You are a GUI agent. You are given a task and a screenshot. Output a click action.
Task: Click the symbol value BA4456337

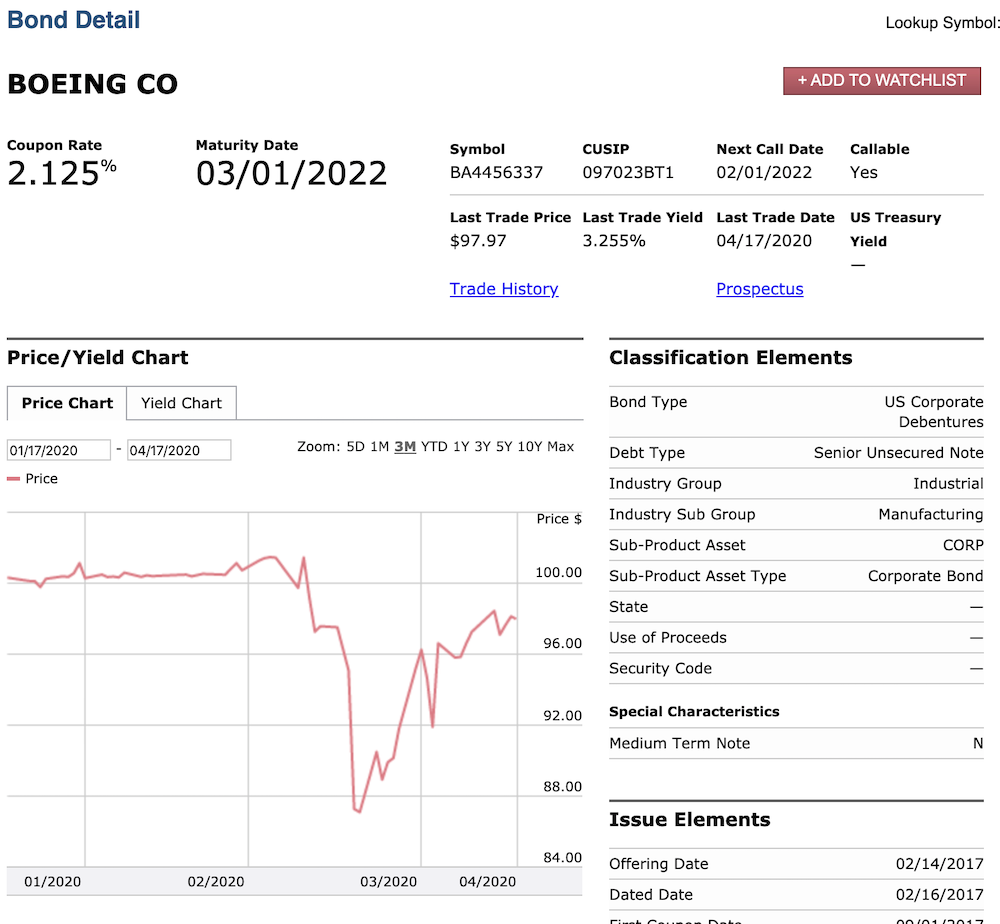(x=496, y=173)
